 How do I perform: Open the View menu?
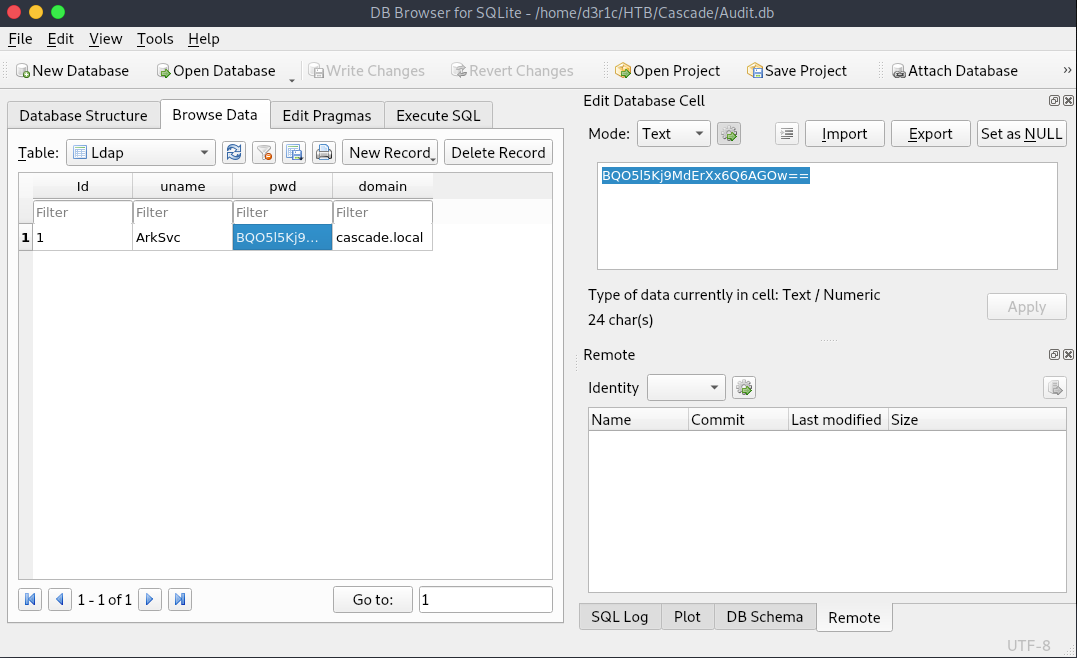106,39
